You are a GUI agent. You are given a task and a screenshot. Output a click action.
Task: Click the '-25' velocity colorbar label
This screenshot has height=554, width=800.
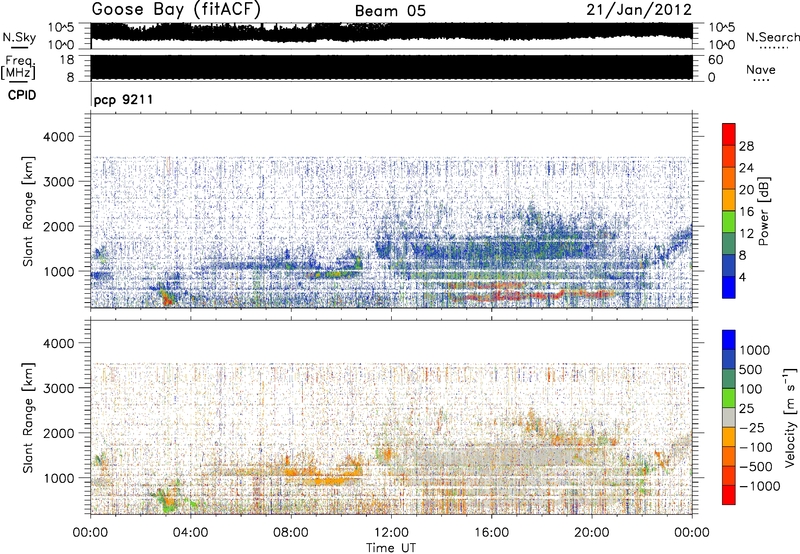coord(751,427)
